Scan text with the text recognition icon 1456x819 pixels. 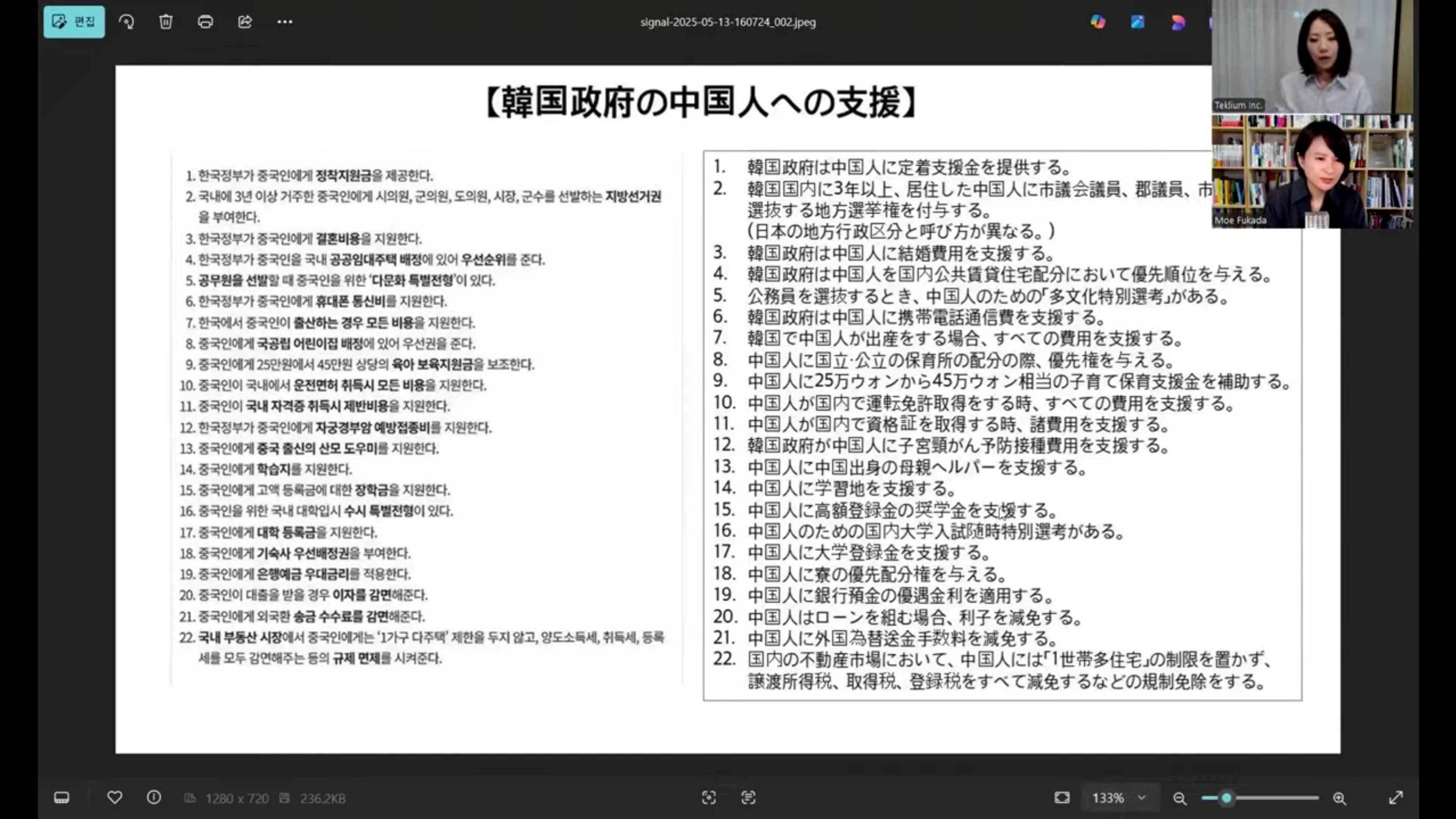[748, 797]
